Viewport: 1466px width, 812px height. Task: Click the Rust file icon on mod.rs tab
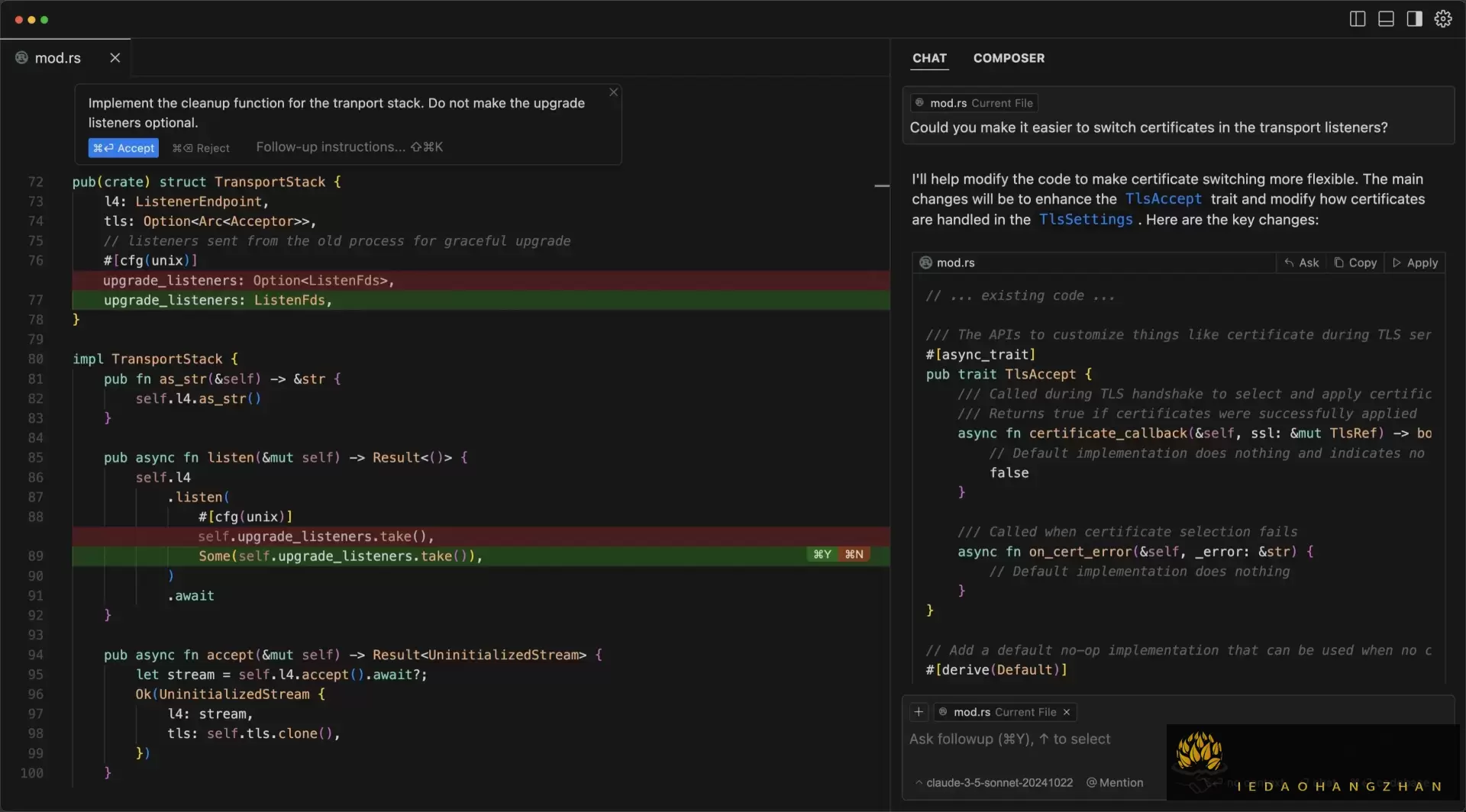(21, 58)
